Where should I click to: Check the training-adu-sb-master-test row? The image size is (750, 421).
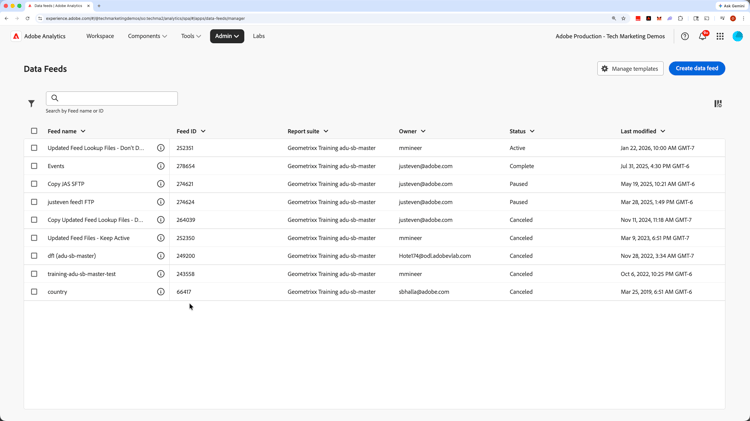point(34,274)
